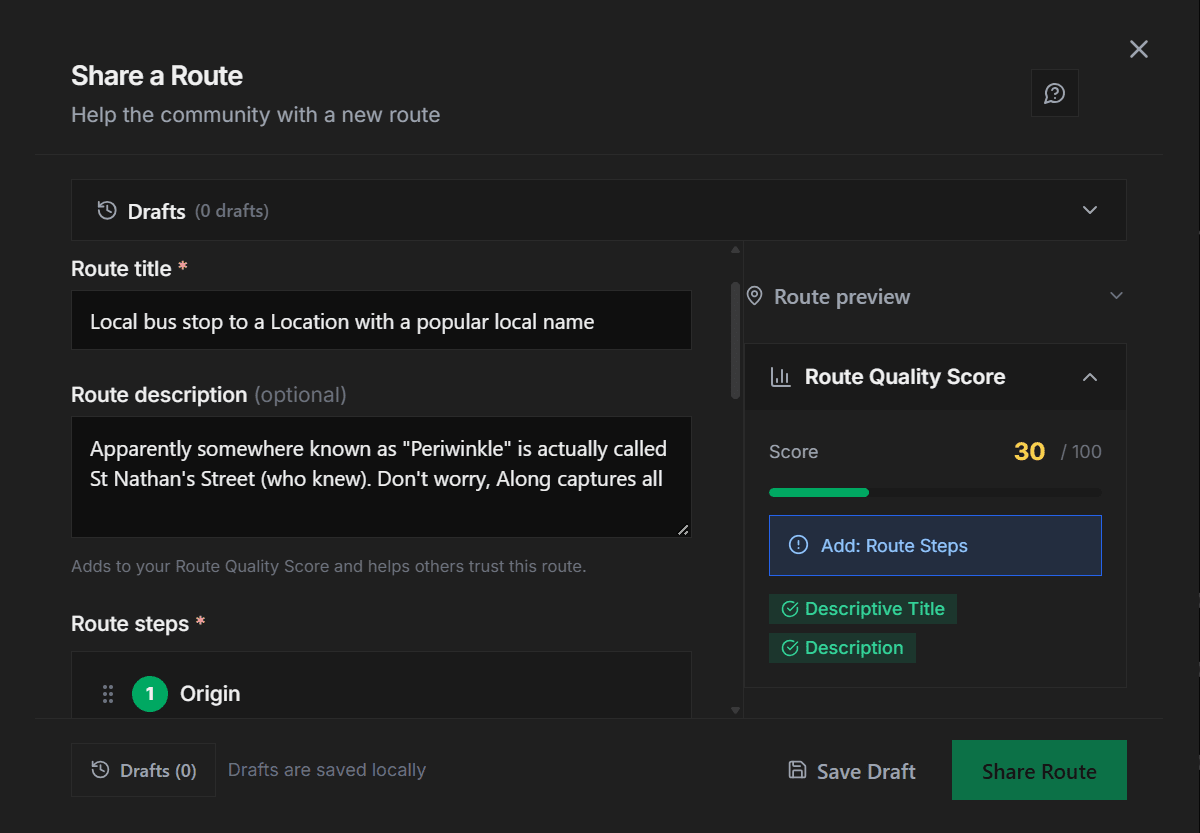The height and width of the screenshot is (833, 1200).
Task: Click the "Drafts are saved locally" note
Action: pos(327,770)
